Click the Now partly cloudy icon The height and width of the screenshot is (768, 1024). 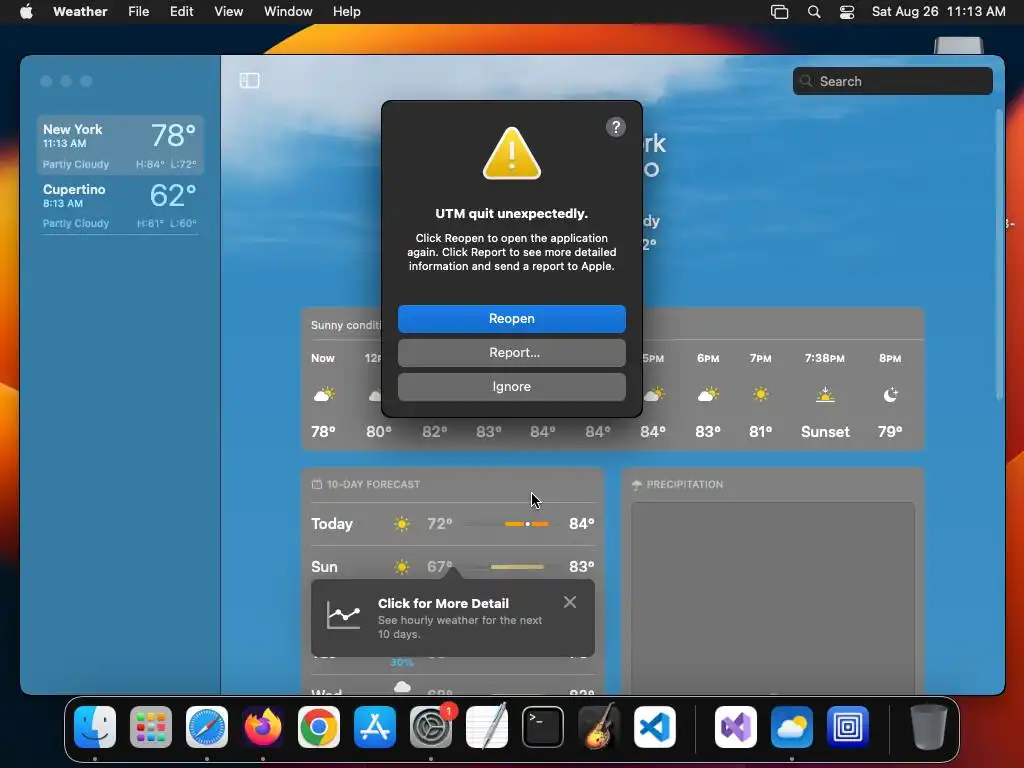click(324, 394)
